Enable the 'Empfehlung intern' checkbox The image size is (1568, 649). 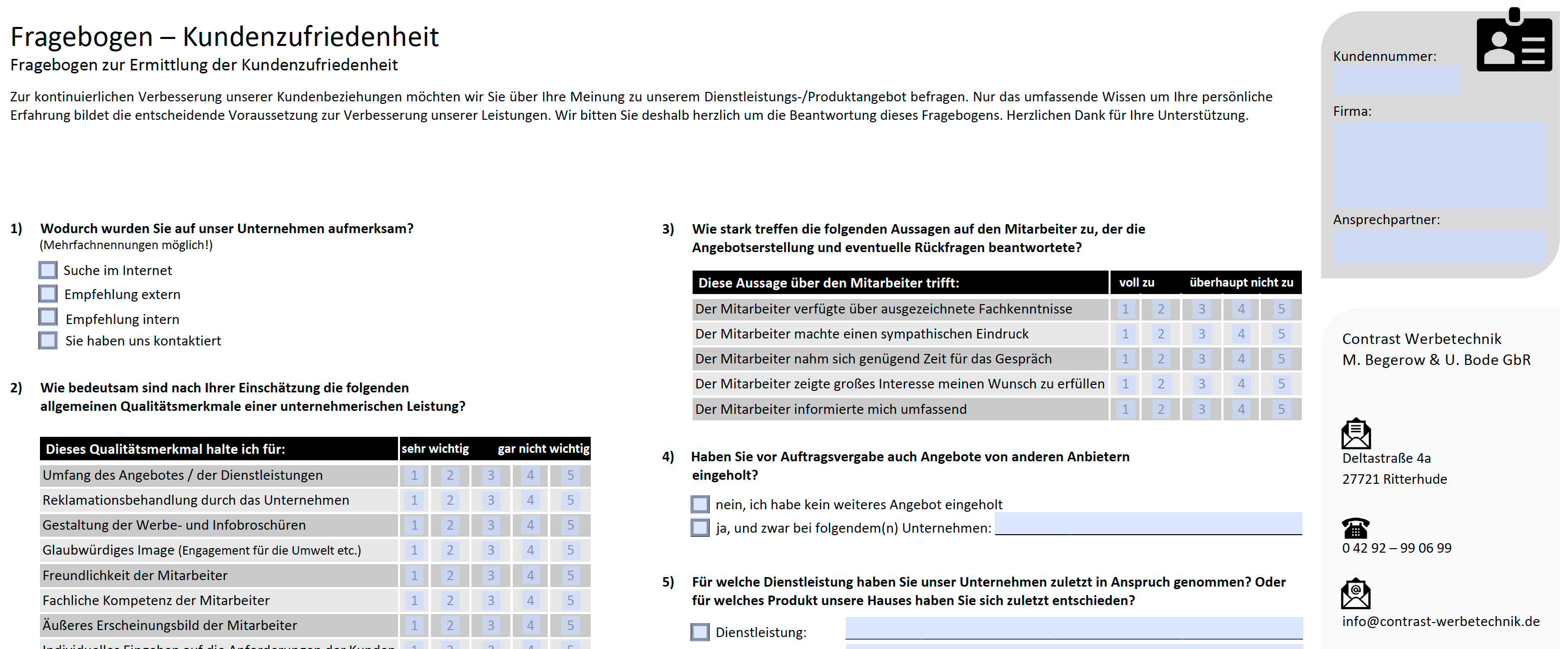[x=48, y=317]
